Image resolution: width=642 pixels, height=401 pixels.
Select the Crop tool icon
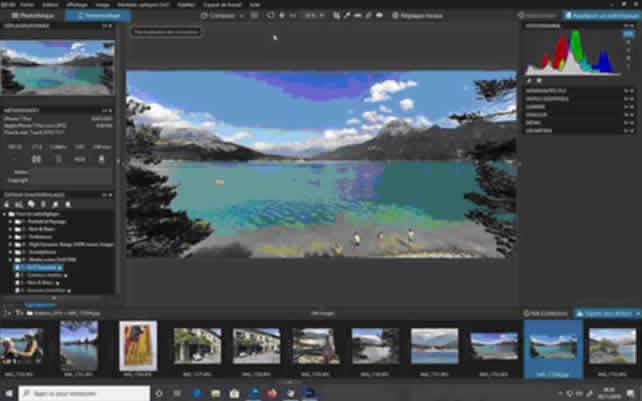coord(336,16)
